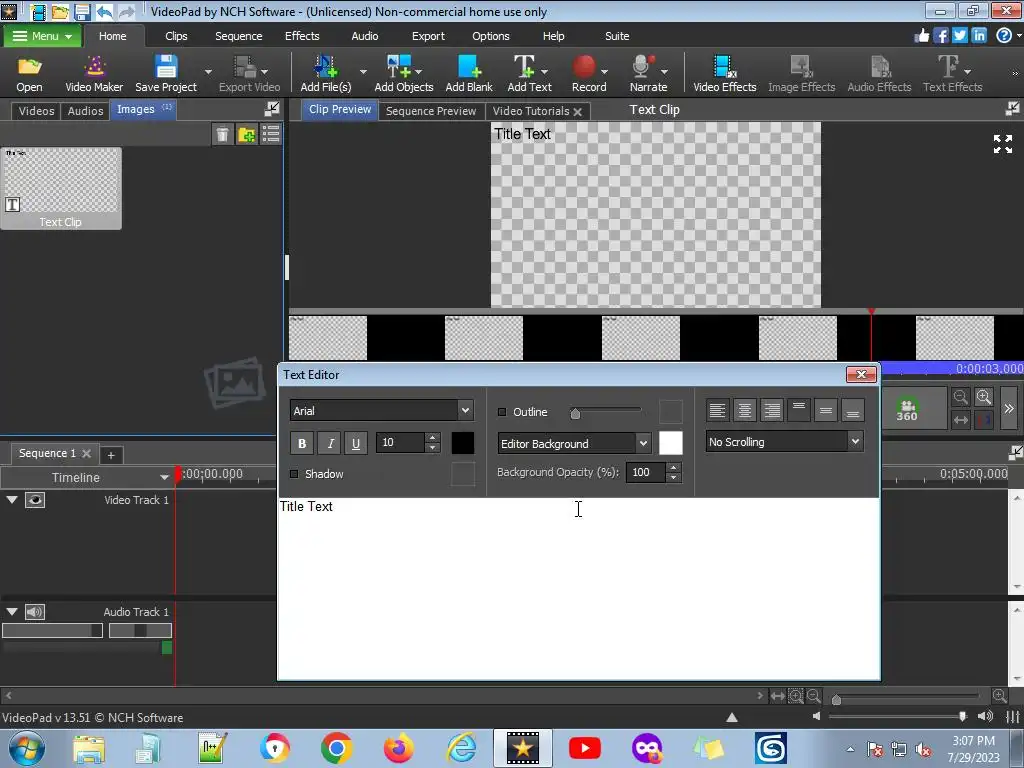This screenshot has width=1024, height=768.
Task: Click the Add Blank icon
Action: 469,73
